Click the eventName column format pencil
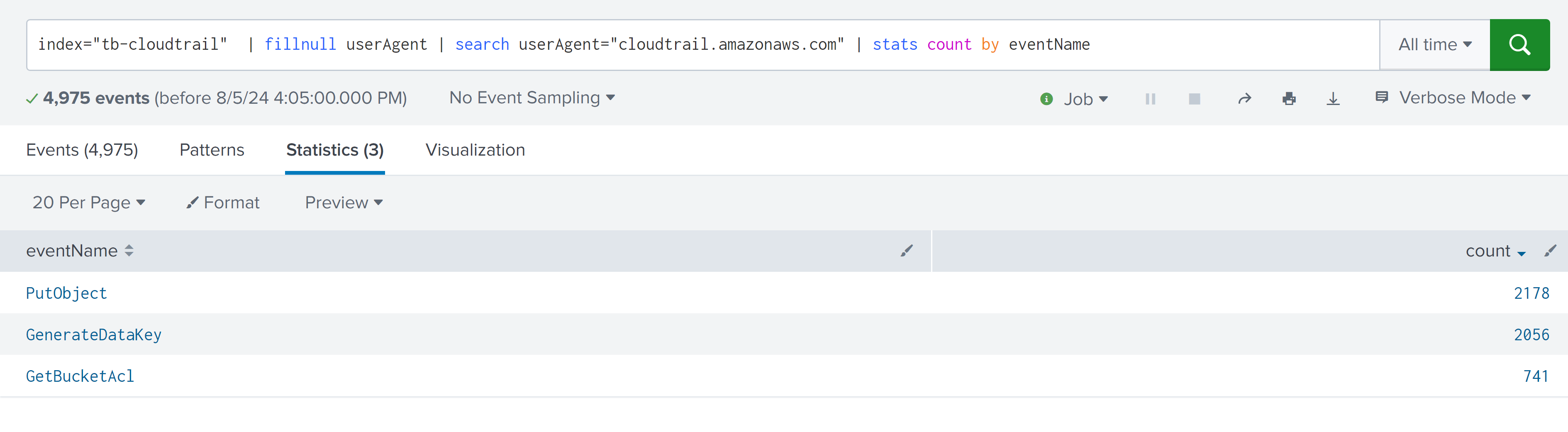 pyautogui.click(x=906, y=251)
